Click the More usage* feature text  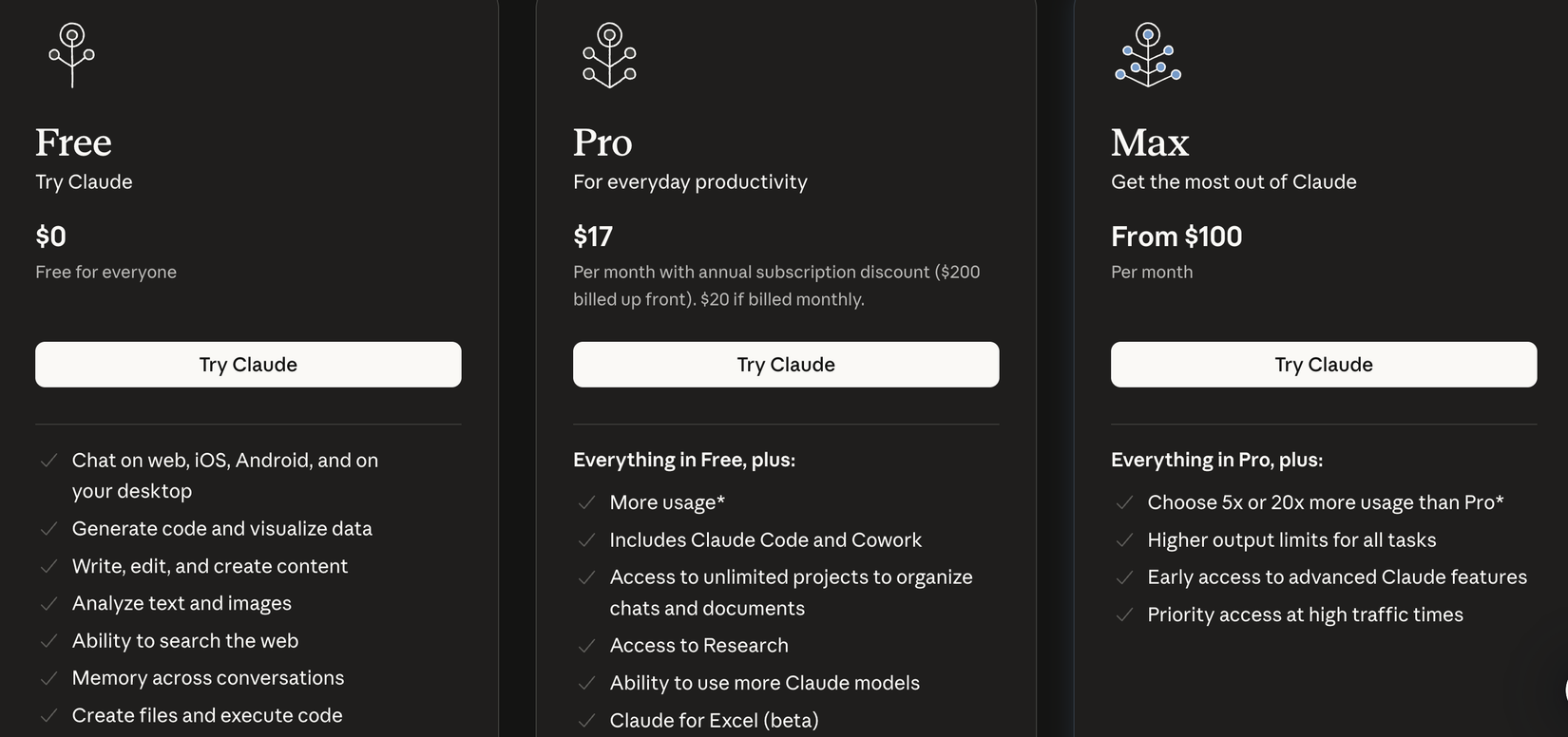(667, 502)
